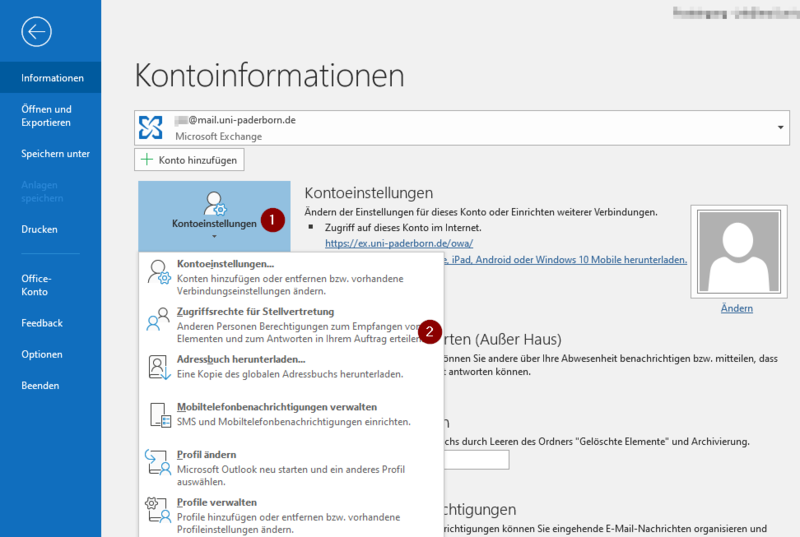Open the ex.uni-paderborn.de/owa link
The image size is (800, 537).
(x=399, y=243)
